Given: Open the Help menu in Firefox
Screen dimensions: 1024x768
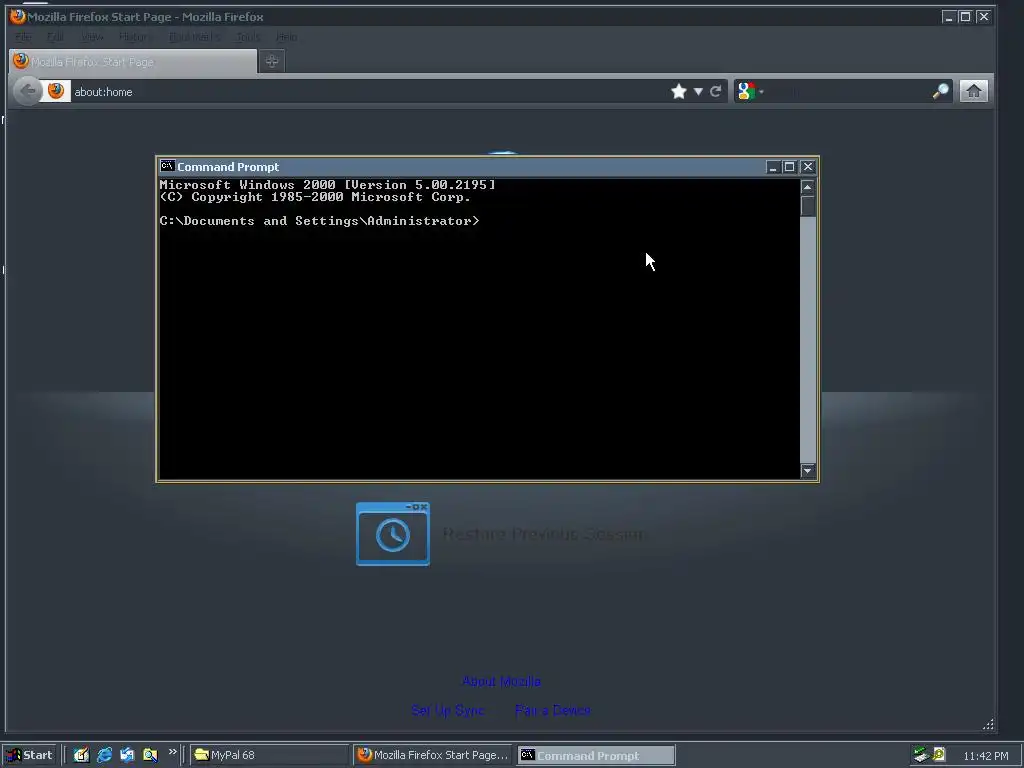Looking at the screenshot, I should (286, 37).
